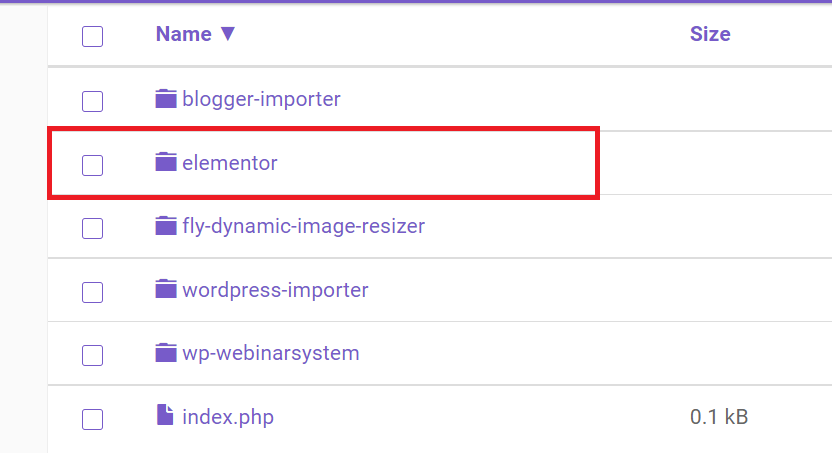Check the wp-webinarsystem checkbox
Image resolution: width=832 pixels, height=453 pixels.
point(92,355)
